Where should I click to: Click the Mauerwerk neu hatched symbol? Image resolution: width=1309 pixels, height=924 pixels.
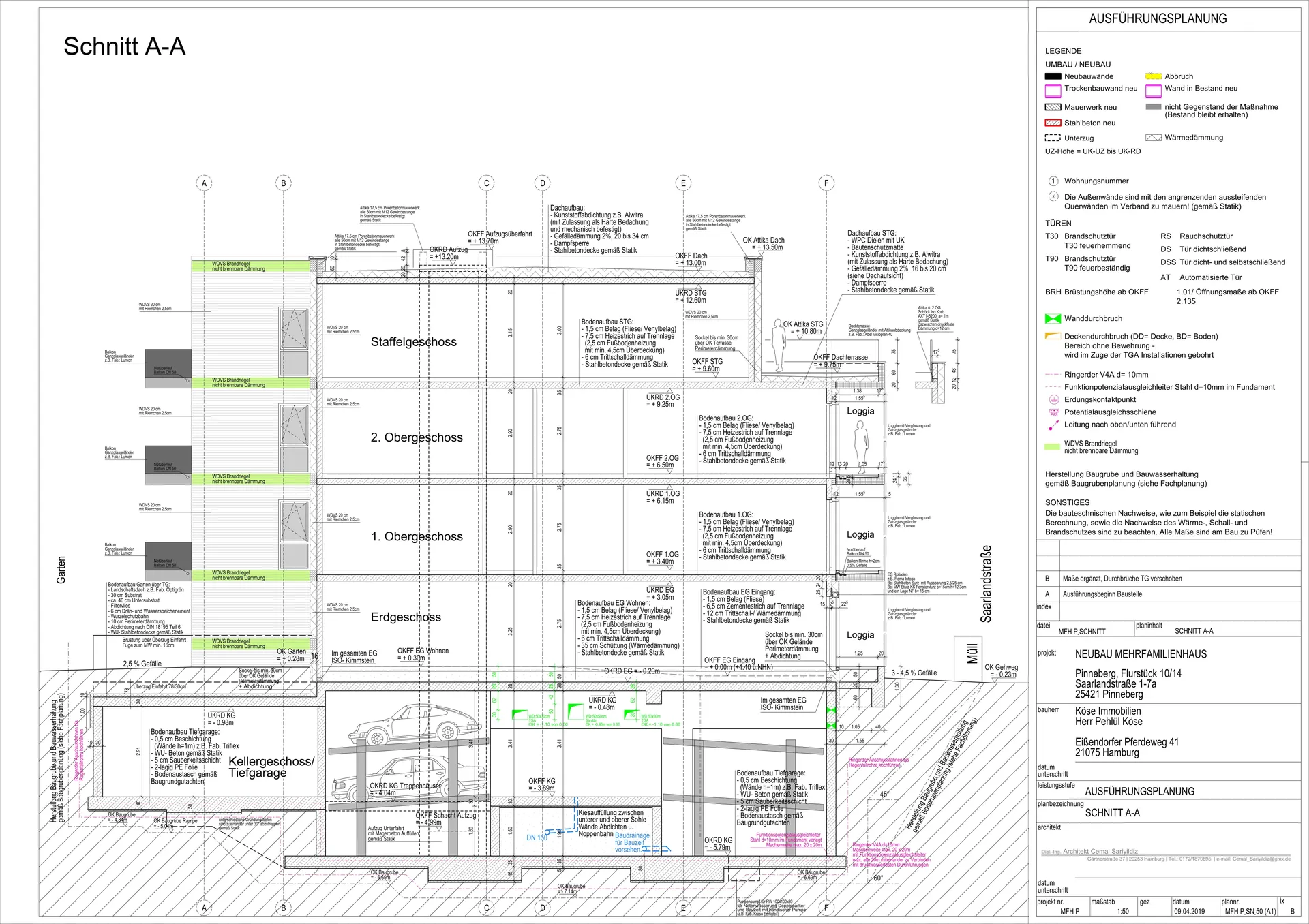coord(1053,107)
